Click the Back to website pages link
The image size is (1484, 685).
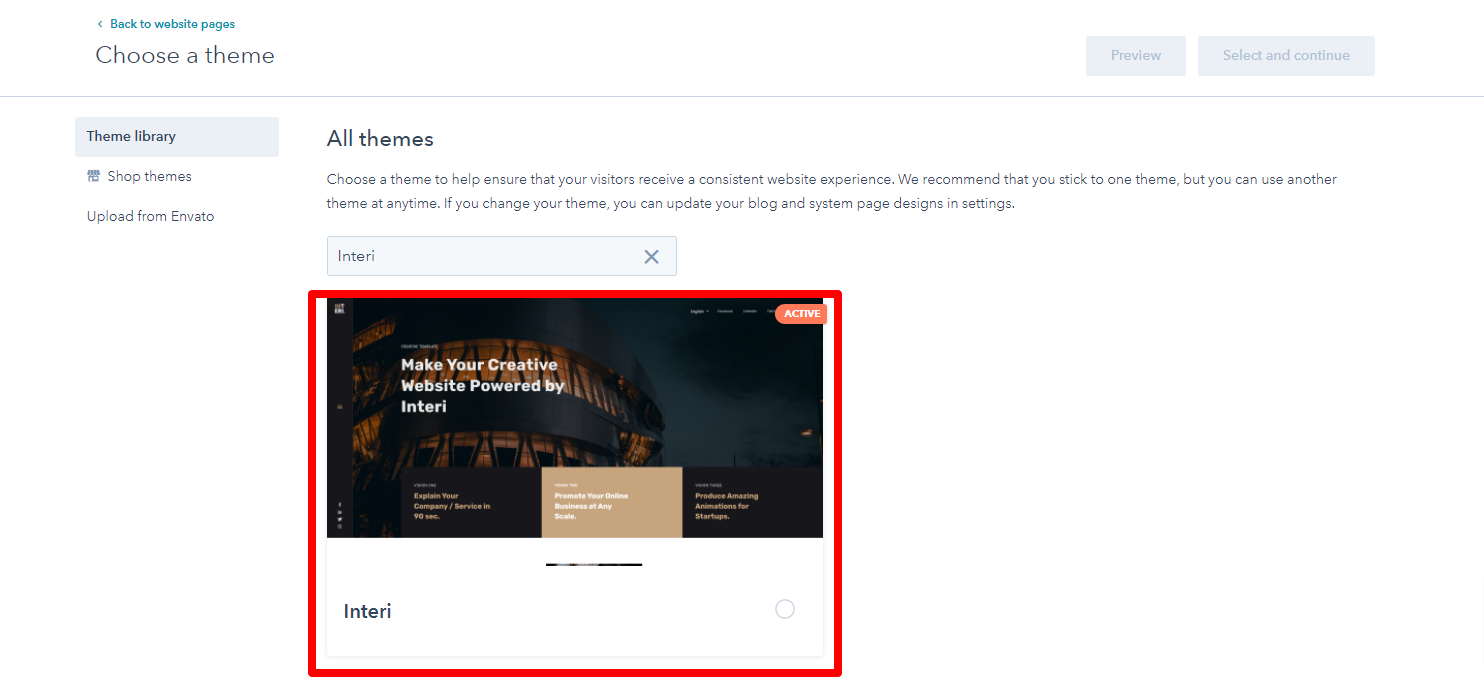coord(172,24)
